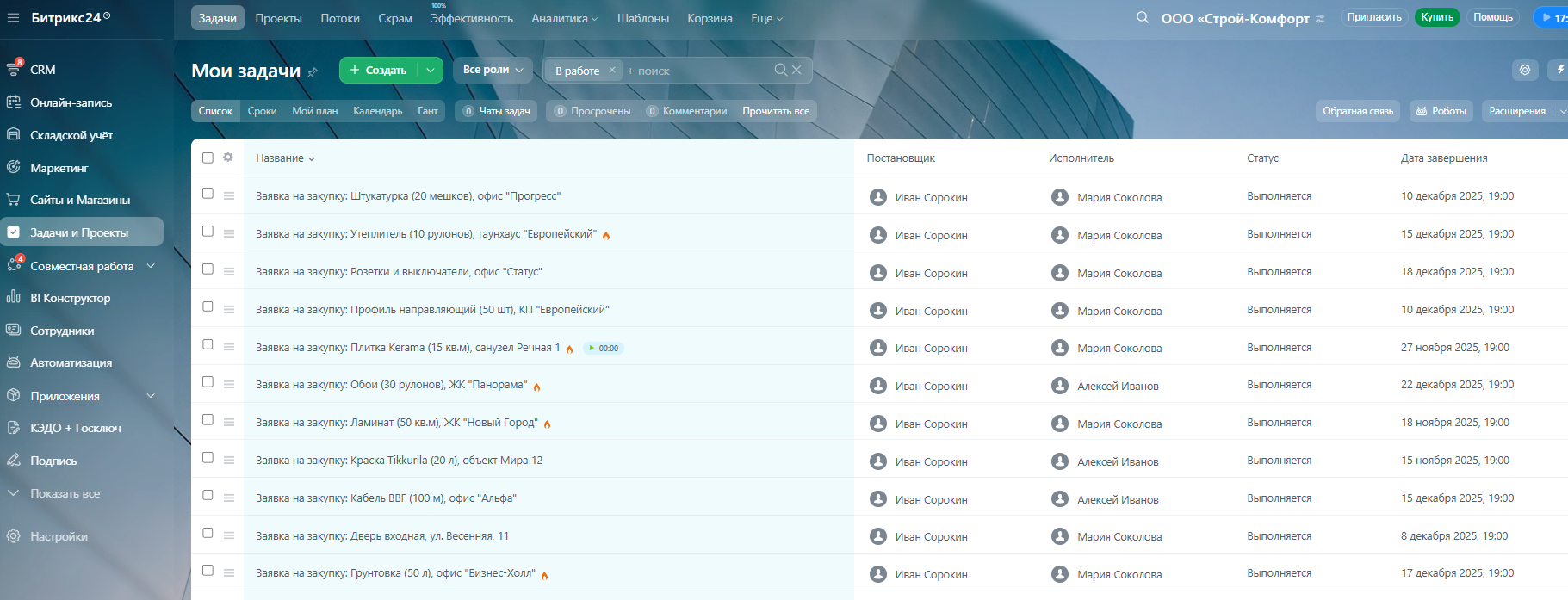Open row menu for the Штукатурка task

(229, 196)
